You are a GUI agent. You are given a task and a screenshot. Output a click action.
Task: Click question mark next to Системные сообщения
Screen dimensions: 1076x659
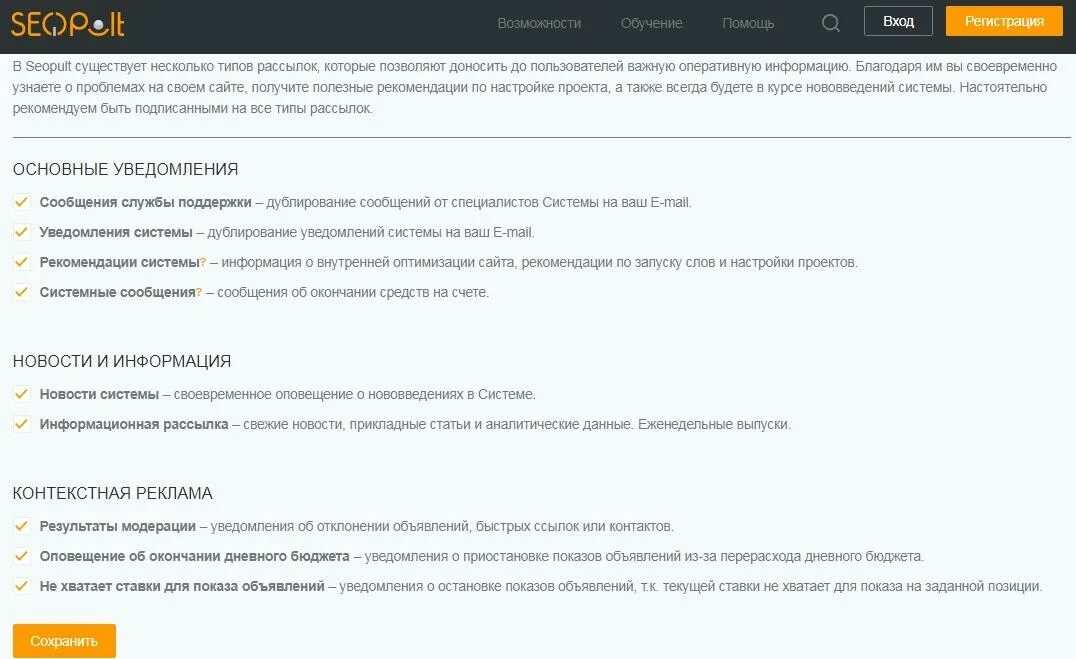pyautogui.click(x=199, y=292)
